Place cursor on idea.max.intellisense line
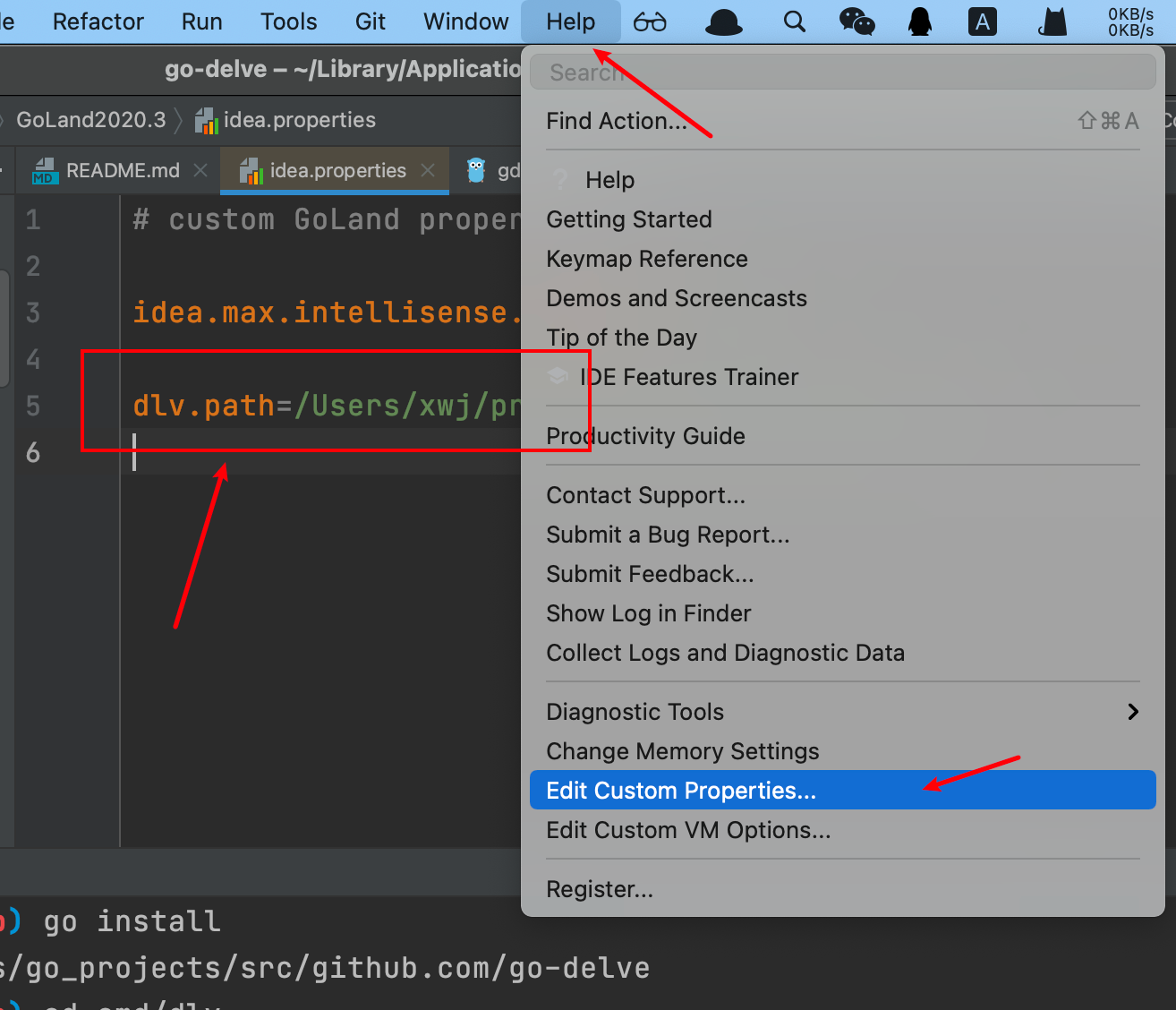The image size is (1176, 1010). coord(326,312)
